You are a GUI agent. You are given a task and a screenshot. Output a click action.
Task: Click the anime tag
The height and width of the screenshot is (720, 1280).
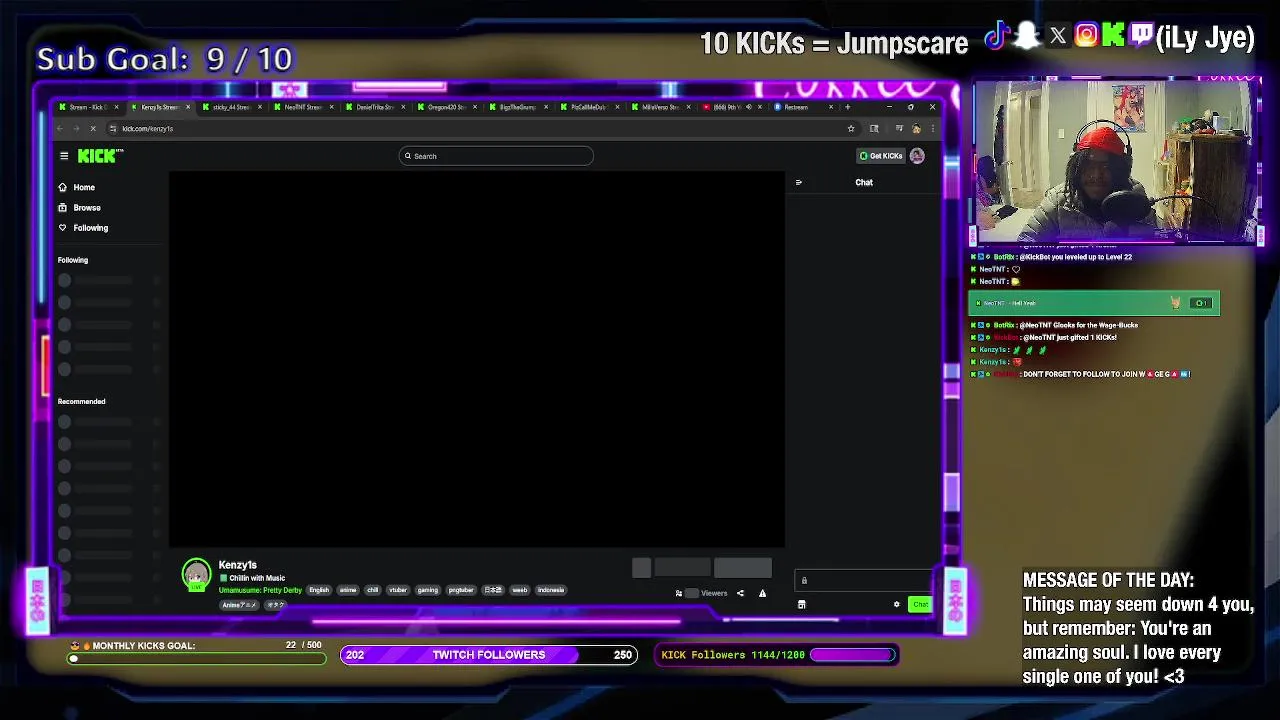[348, 590]
